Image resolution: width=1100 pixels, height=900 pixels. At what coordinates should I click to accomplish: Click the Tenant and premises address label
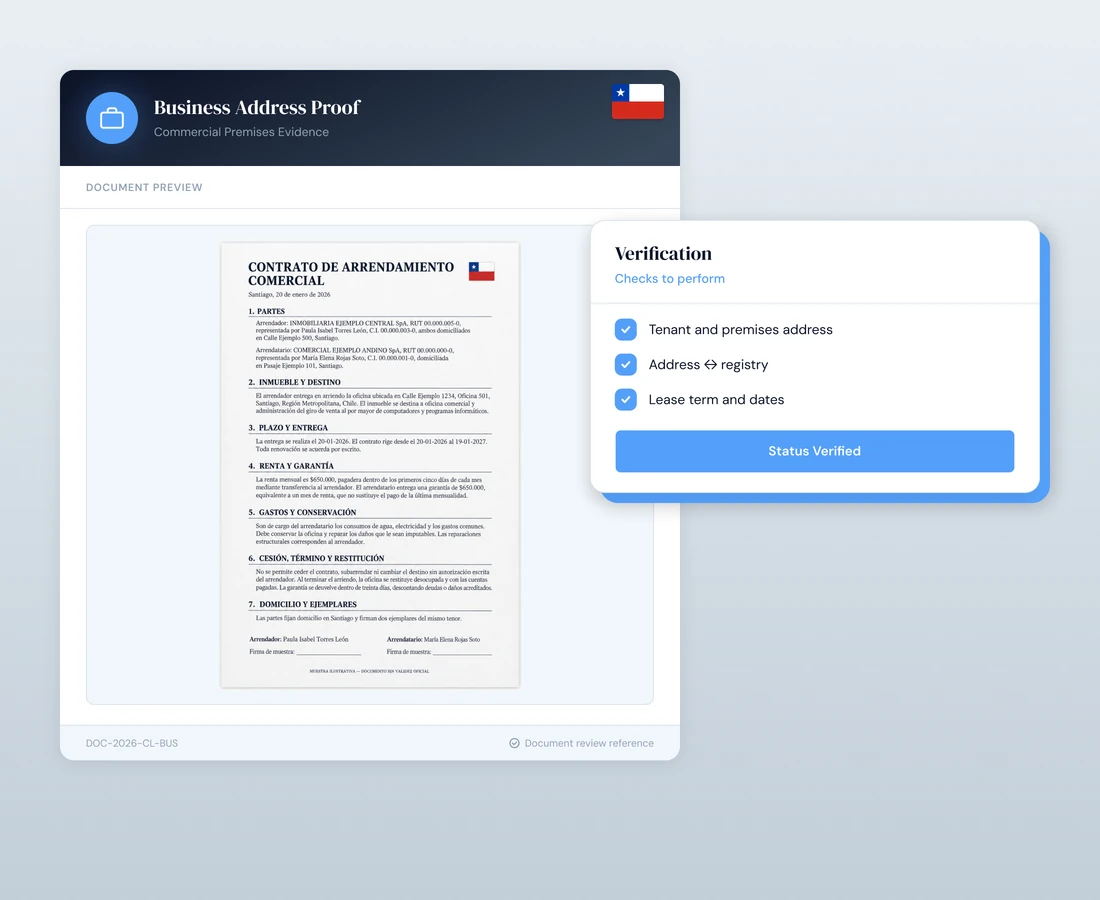click(x=740, y=330)
